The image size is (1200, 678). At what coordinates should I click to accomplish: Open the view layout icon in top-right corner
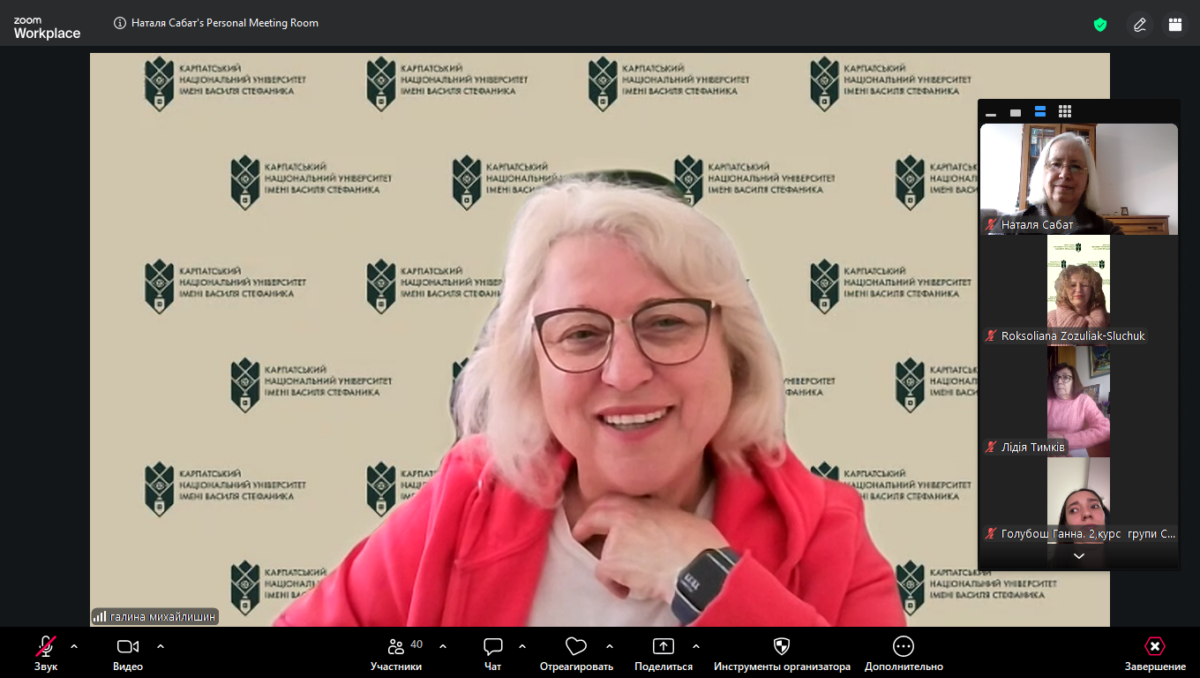click(x=1175, y=24)
